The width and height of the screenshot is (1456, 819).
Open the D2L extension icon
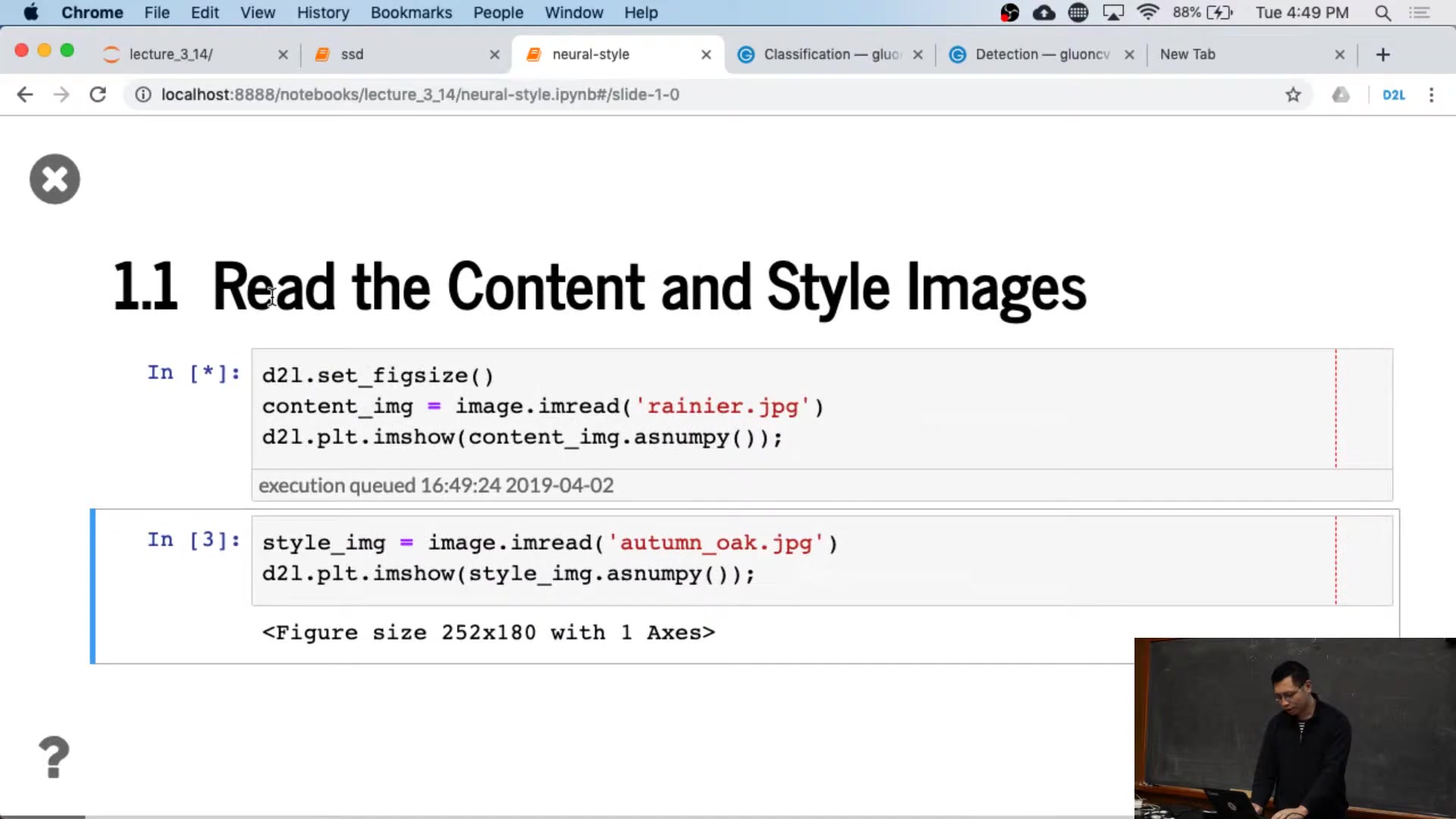(x=1393, y=95)
